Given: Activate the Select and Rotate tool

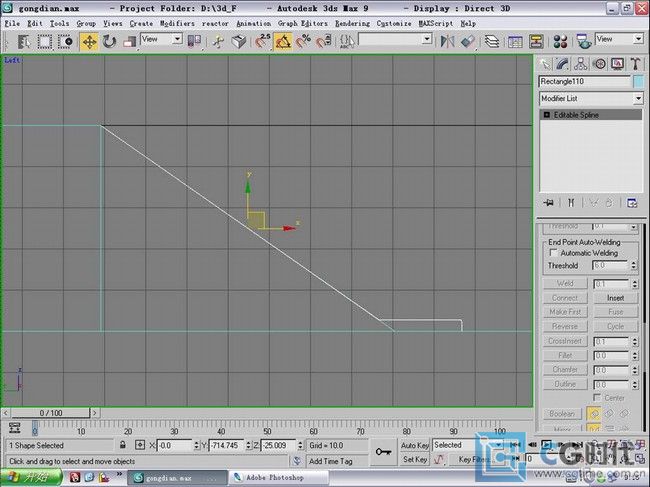Looking at the screenshot, I should coord(109,41).
